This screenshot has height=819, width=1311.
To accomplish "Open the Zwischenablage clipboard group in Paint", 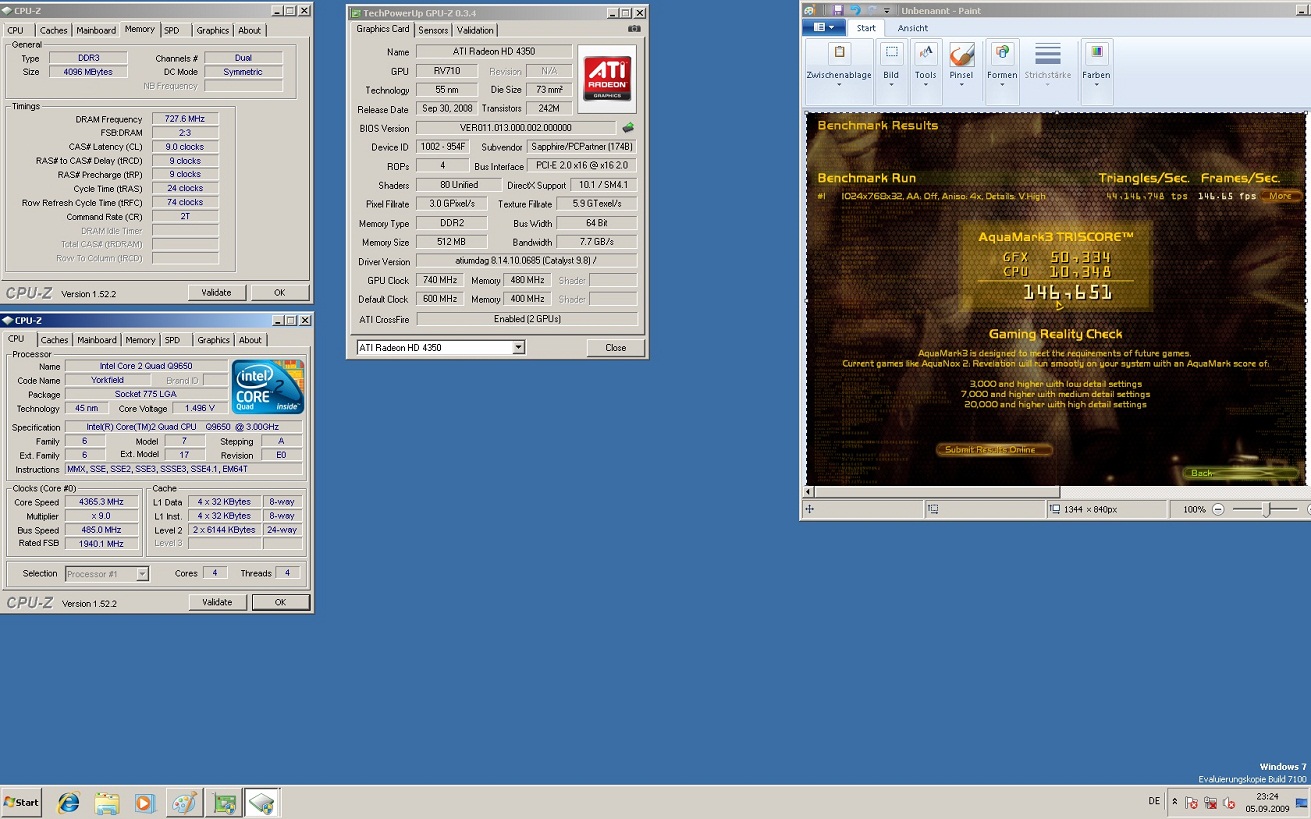I will [x=839, y=70].
